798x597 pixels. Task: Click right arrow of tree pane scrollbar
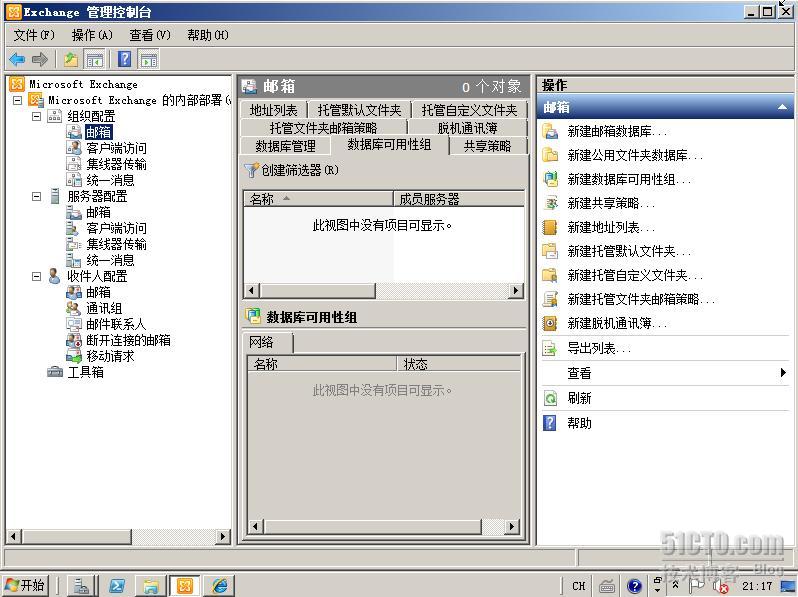(x=222, y=536)
